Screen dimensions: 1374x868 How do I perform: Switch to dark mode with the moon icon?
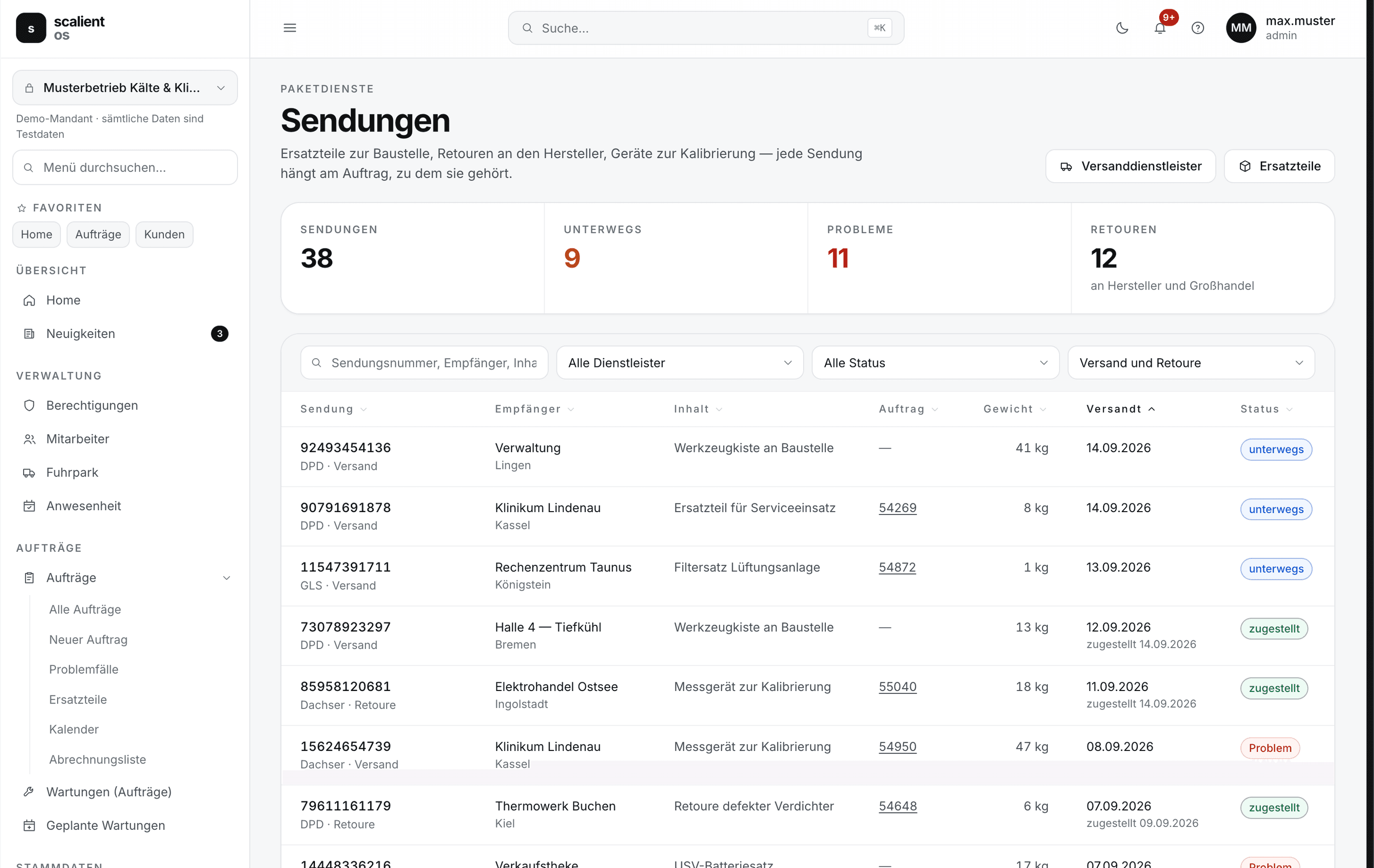pos(1122,28)
